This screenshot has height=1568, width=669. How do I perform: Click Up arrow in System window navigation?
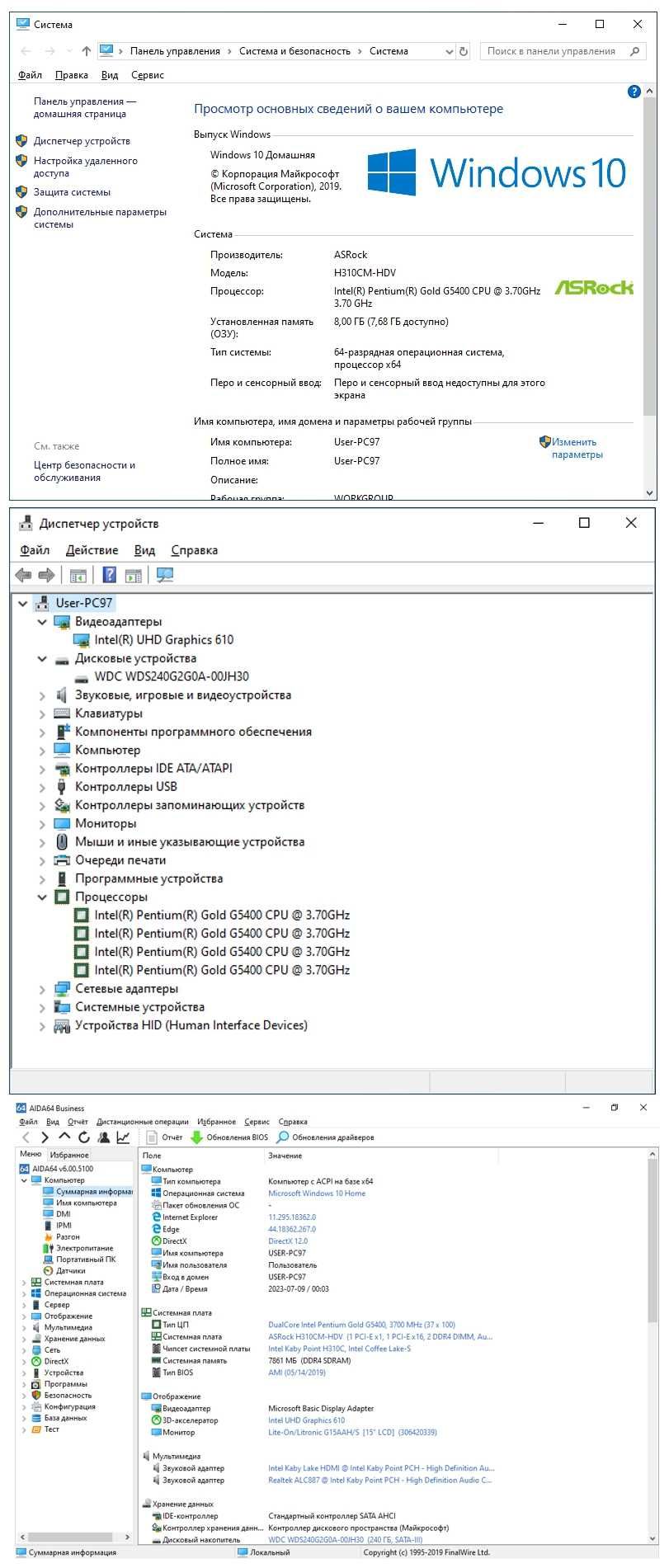(87, 51)
